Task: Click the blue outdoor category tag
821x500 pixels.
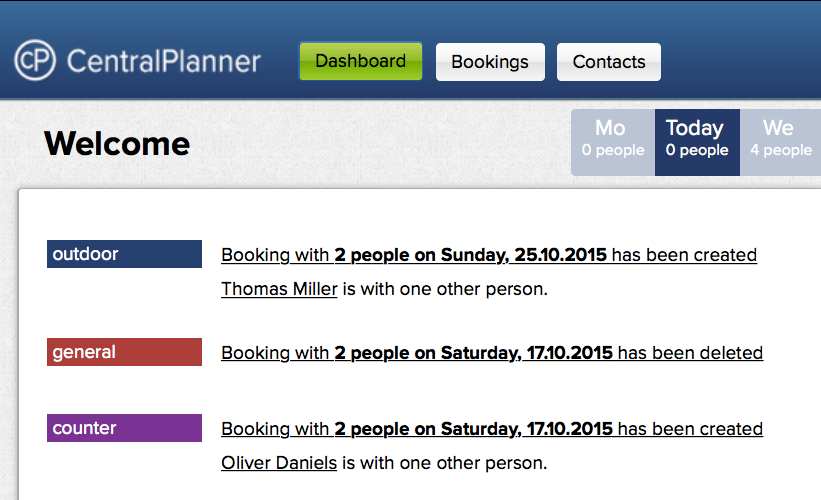Action: point(124,254)
